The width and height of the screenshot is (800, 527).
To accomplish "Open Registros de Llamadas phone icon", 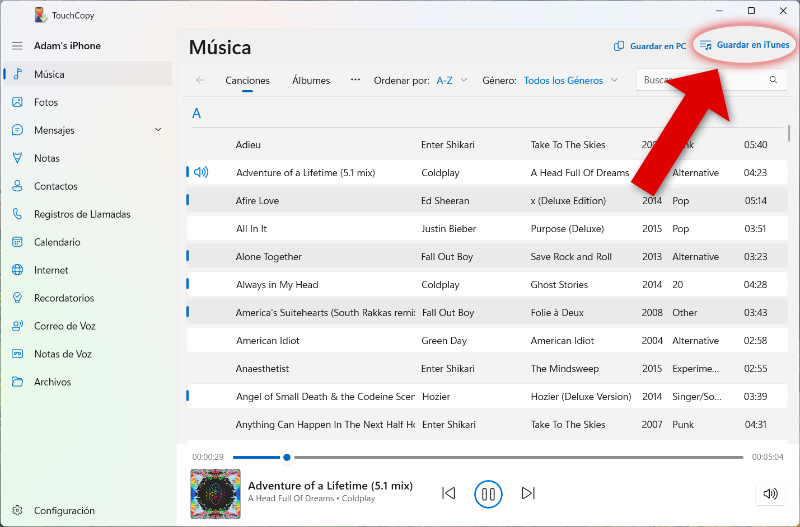I will [x=17, y=214].
